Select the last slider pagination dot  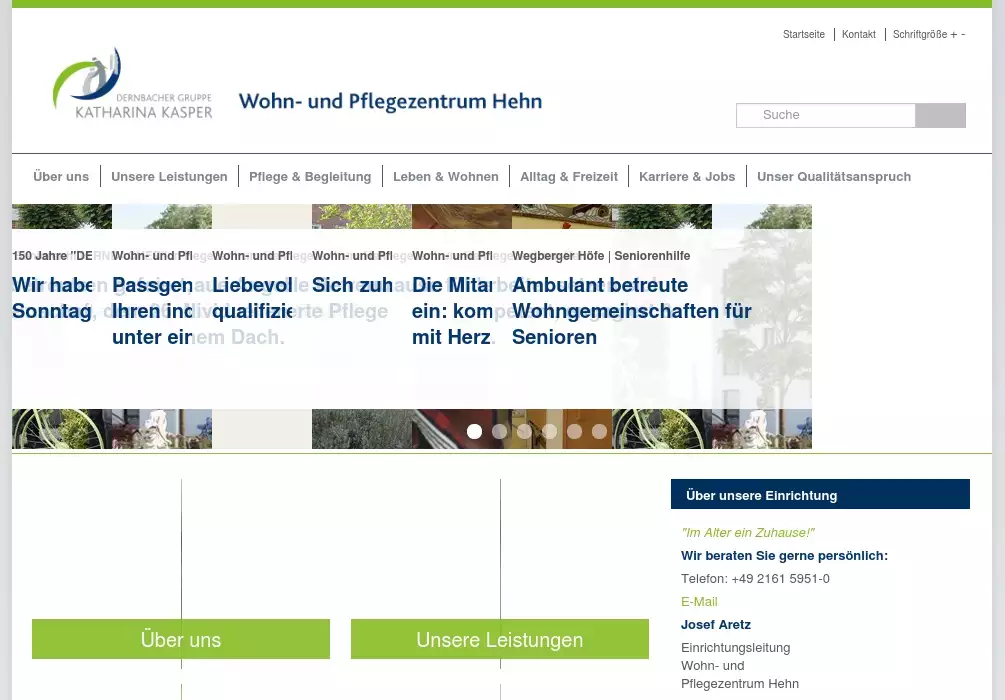coord(599,432)
